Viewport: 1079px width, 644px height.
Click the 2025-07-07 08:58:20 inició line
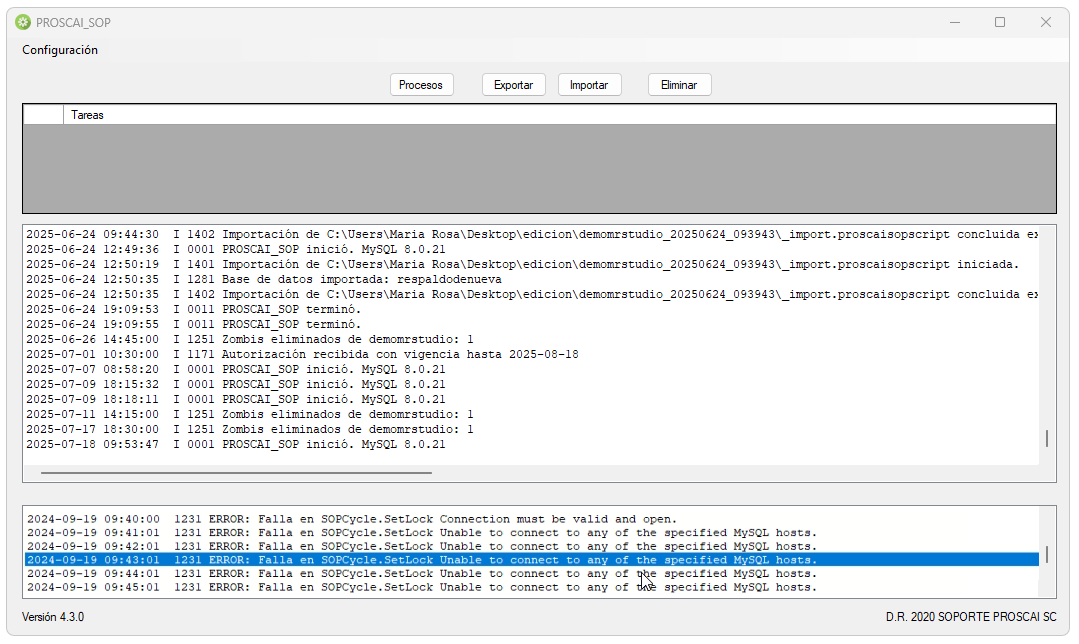pos(236,369)
